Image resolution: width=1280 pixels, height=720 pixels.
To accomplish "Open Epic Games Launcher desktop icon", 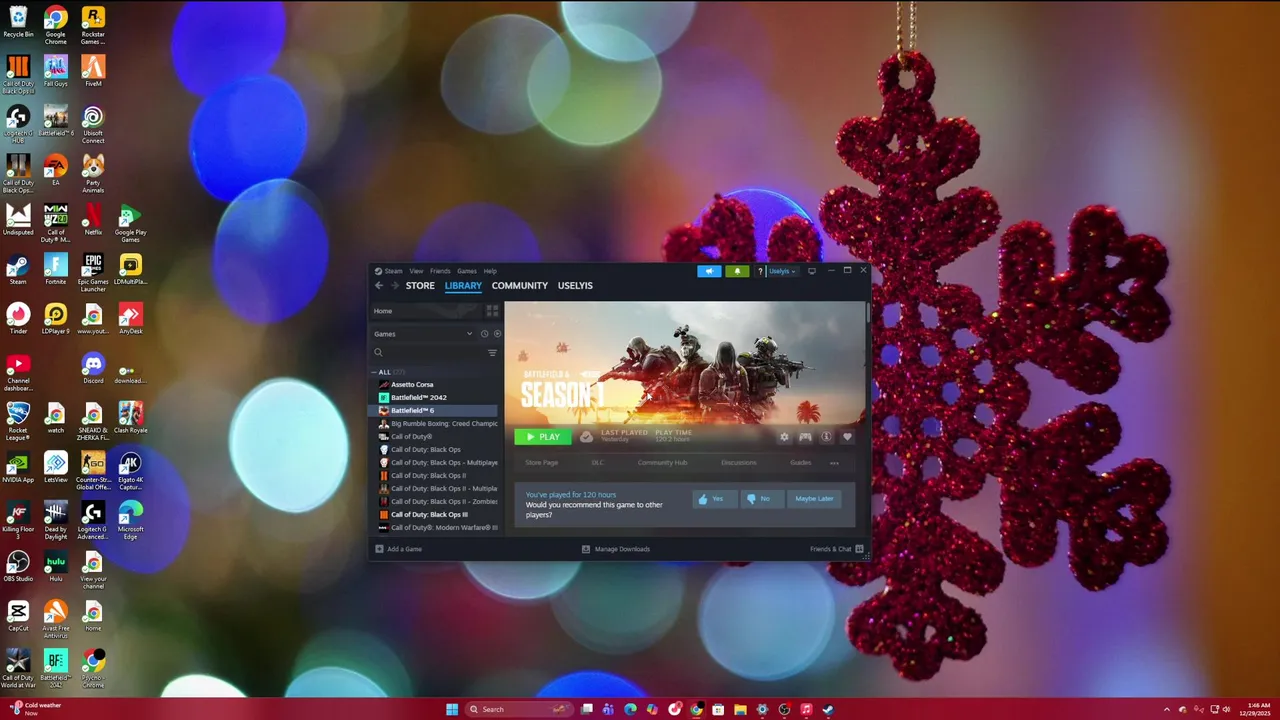I will pyautogui.click(x=93, y=272).
